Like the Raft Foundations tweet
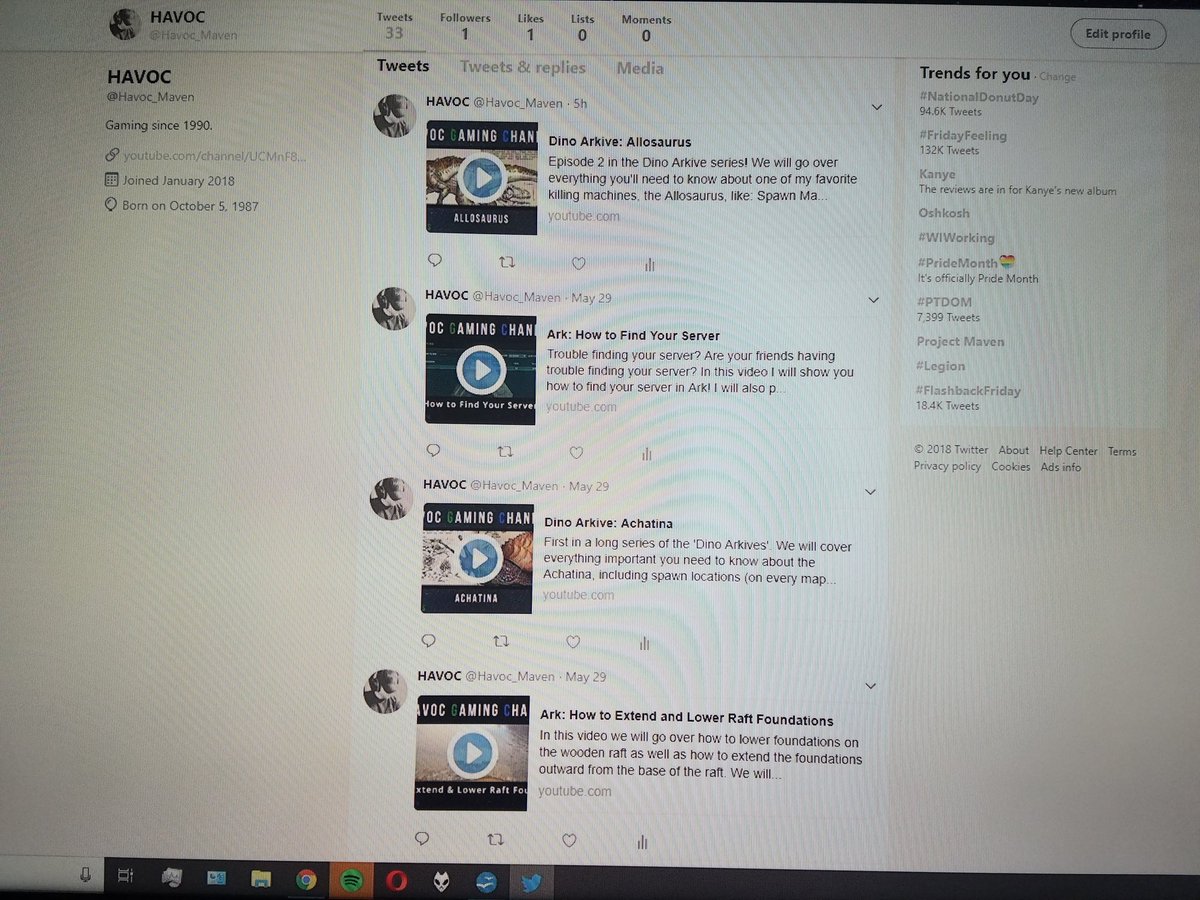Image resolution: width=1200 pixels, height=900 pixels. [x=569, y=841]
